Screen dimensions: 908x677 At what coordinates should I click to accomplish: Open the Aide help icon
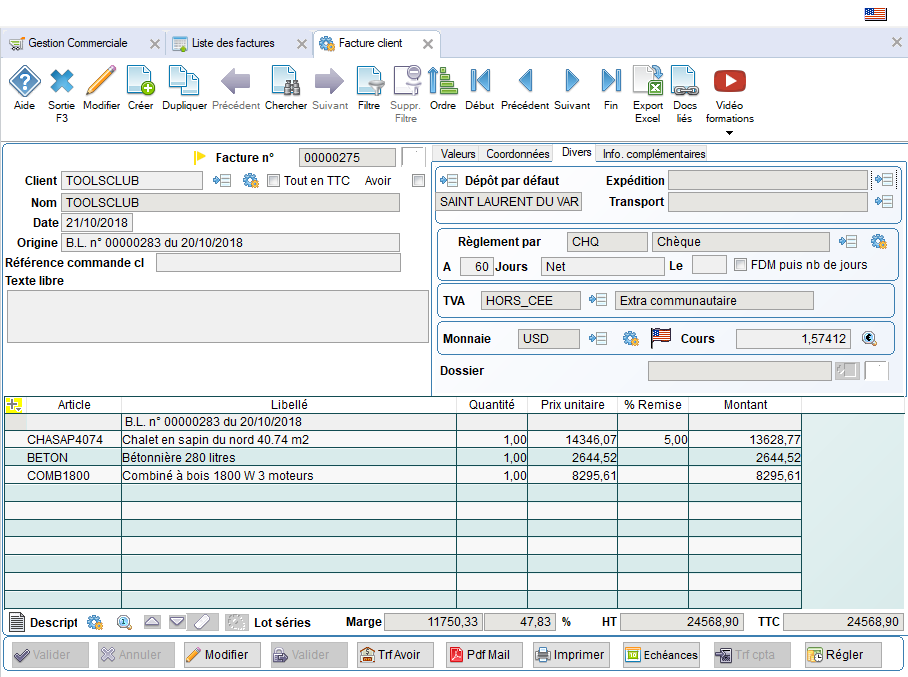pos(24,81)
